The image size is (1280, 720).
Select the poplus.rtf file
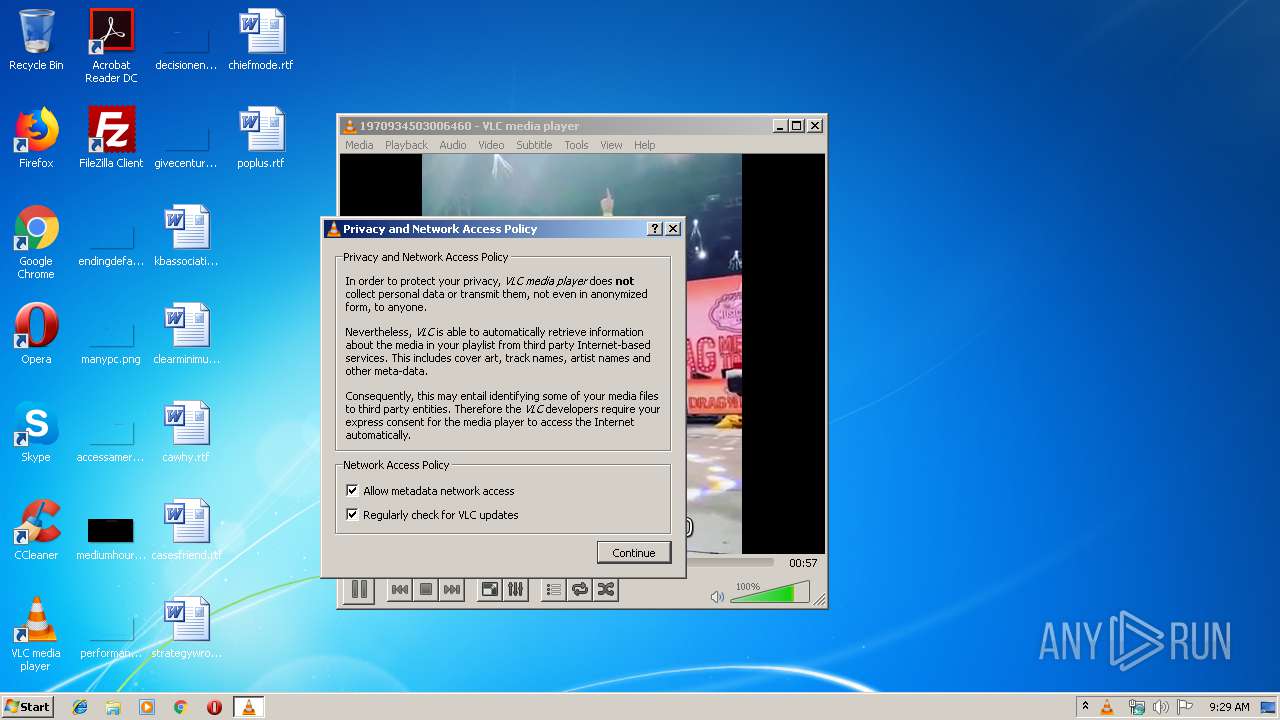click(x=261, y=138)
